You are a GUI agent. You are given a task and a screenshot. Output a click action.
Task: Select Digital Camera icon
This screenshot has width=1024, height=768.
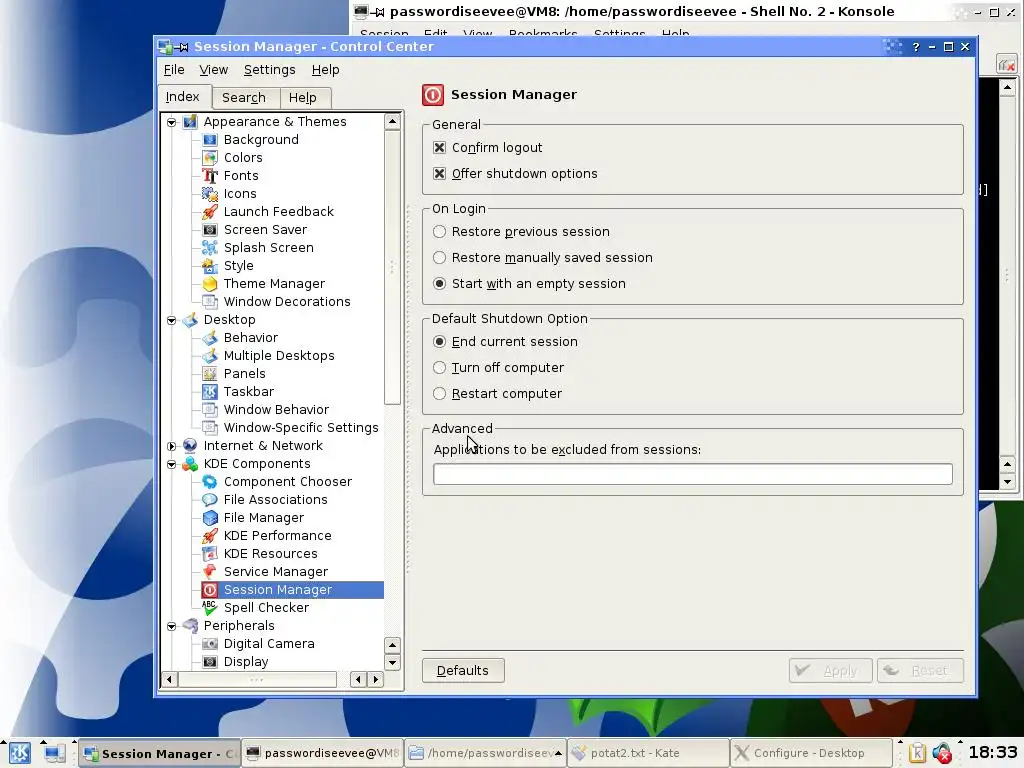point(210,644)
